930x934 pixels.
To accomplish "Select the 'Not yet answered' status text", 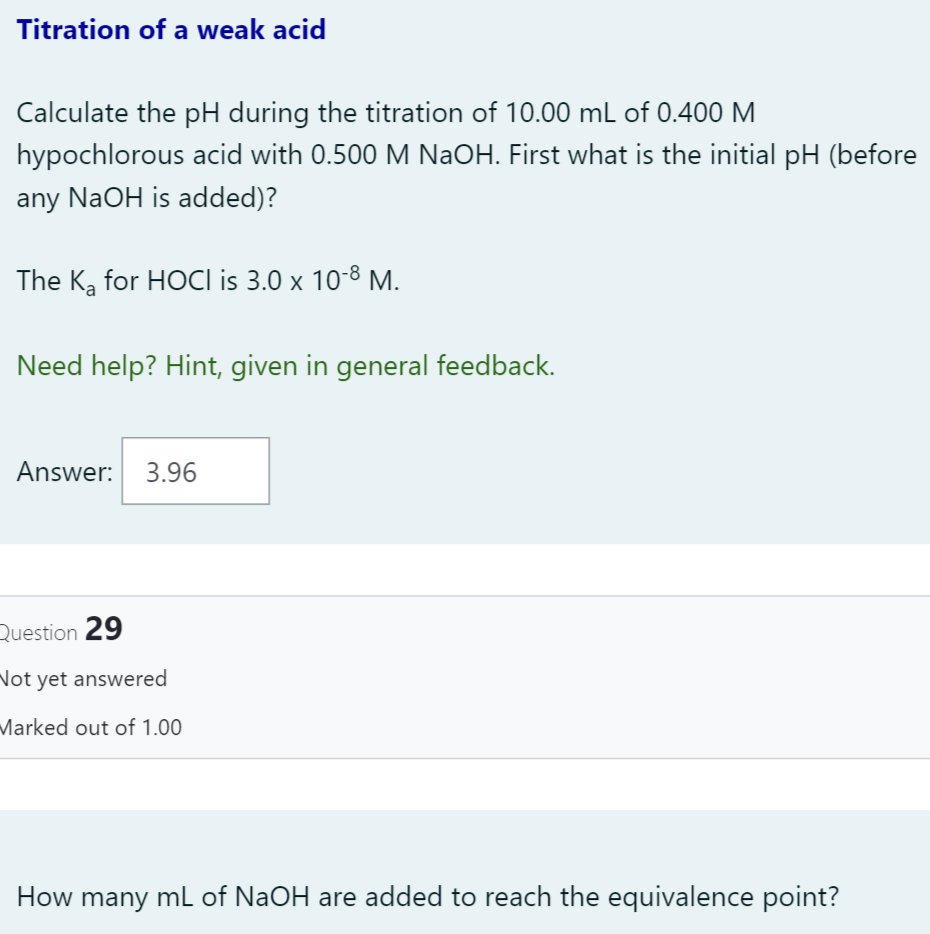I will click(82, 679).
